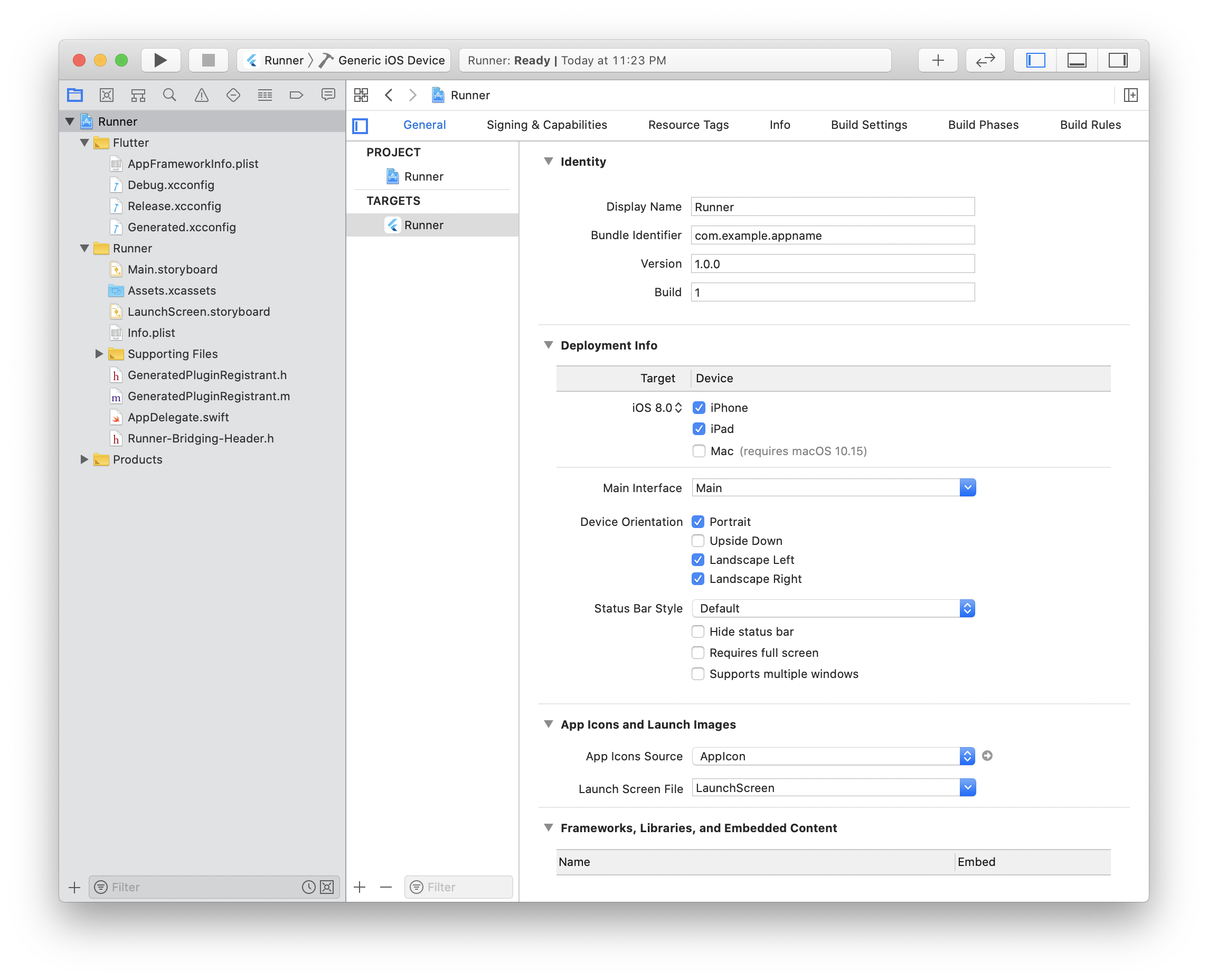Open the Library with the plus button

coord(937,60)
